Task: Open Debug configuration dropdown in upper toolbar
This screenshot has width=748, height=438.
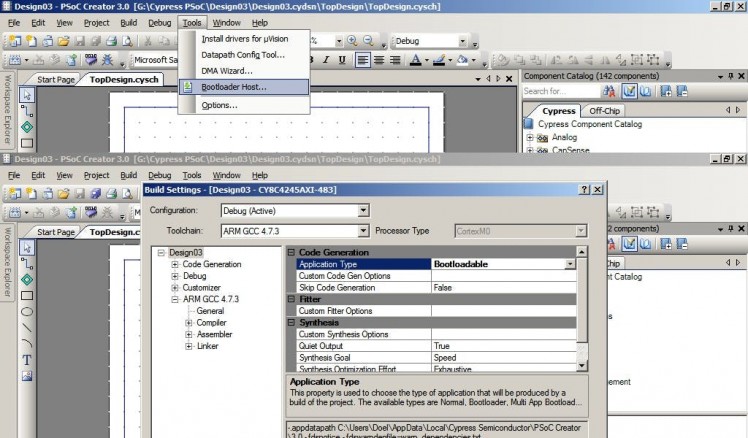Action: [x=463, y=42]
